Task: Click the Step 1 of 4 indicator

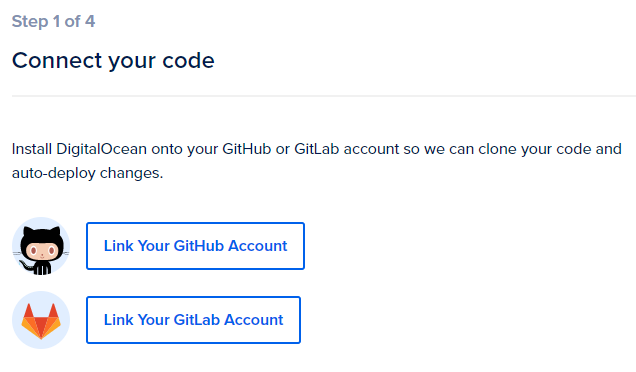Action: [53, 22]
